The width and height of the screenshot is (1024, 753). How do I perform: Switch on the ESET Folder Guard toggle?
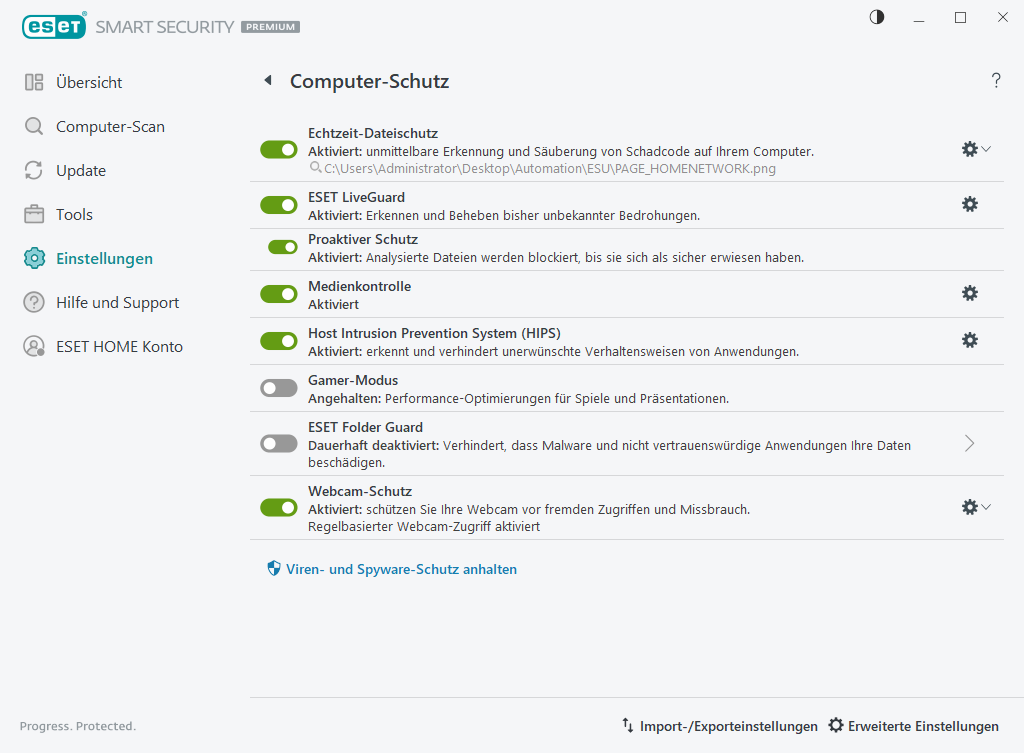click(x=279, y=443)
